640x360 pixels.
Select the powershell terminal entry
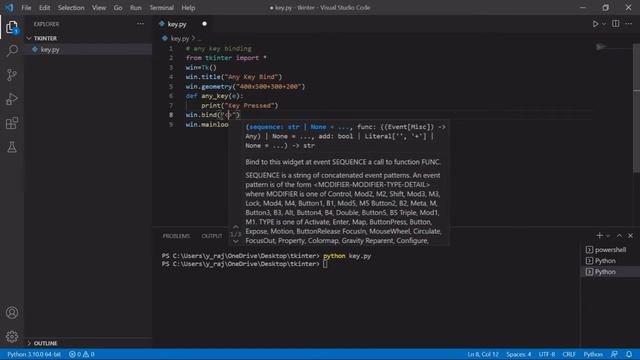pyautogui.click(x=610, y=250)
